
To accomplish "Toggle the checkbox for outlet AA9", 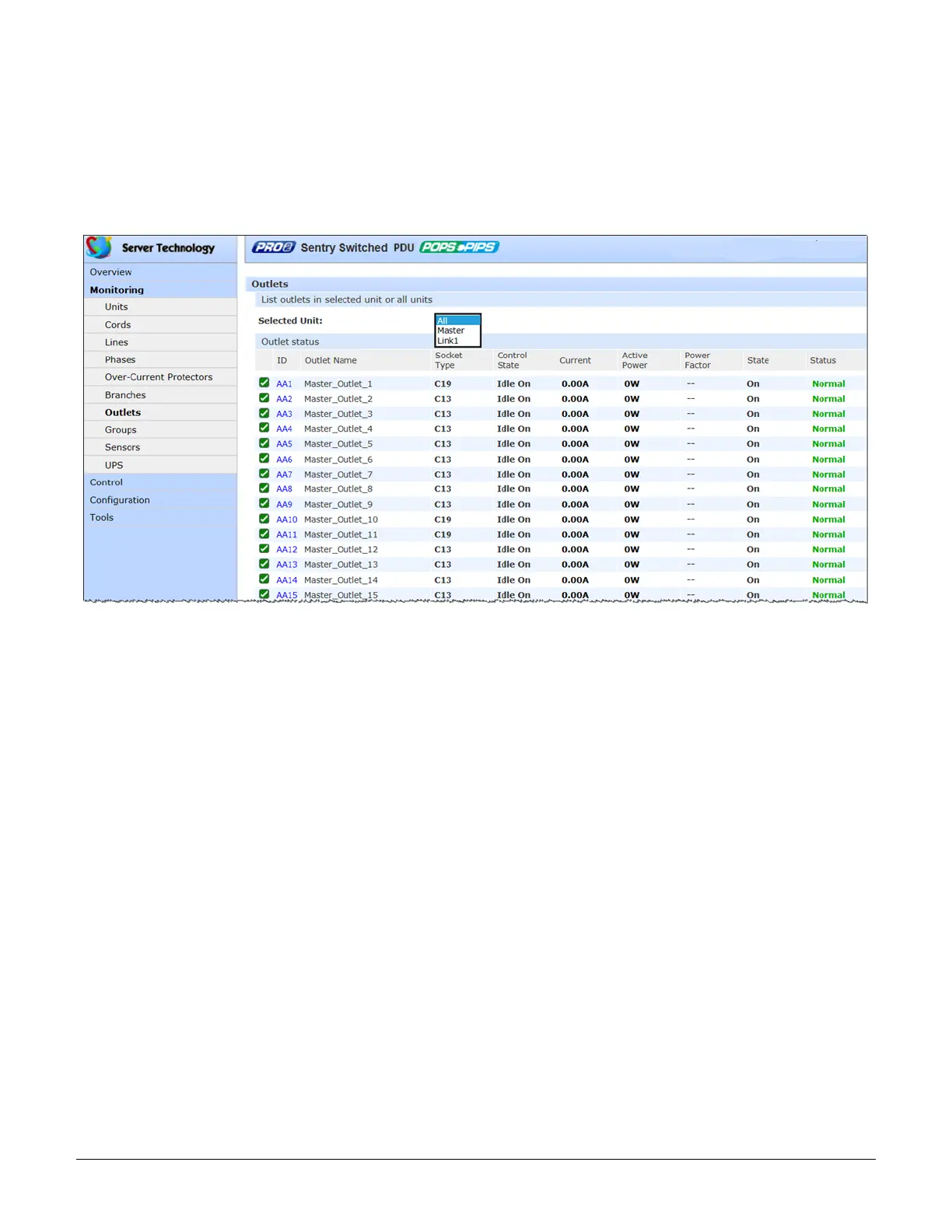I will (x=264, y=503).
